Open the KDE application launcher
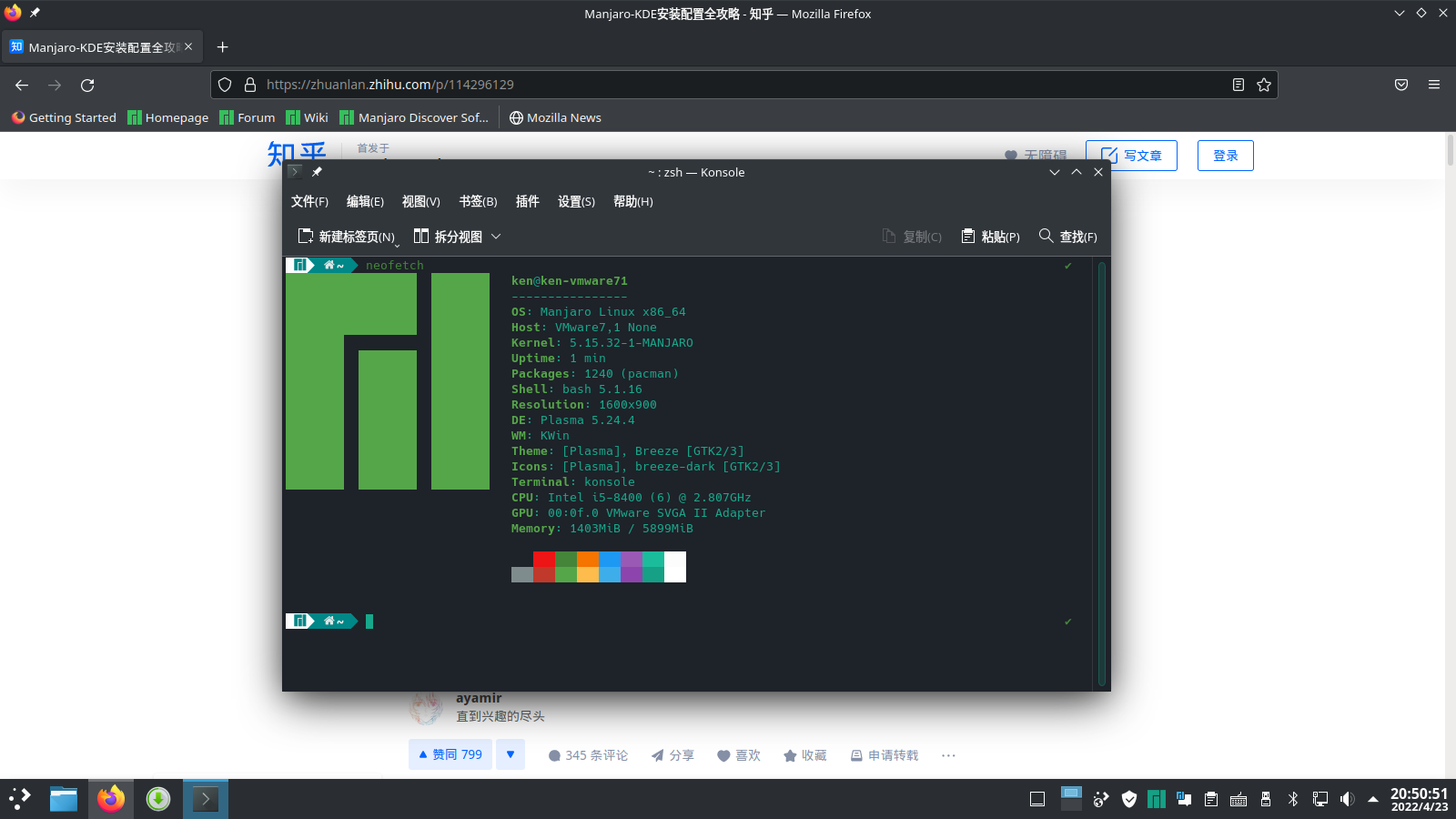 coord(20,799)
